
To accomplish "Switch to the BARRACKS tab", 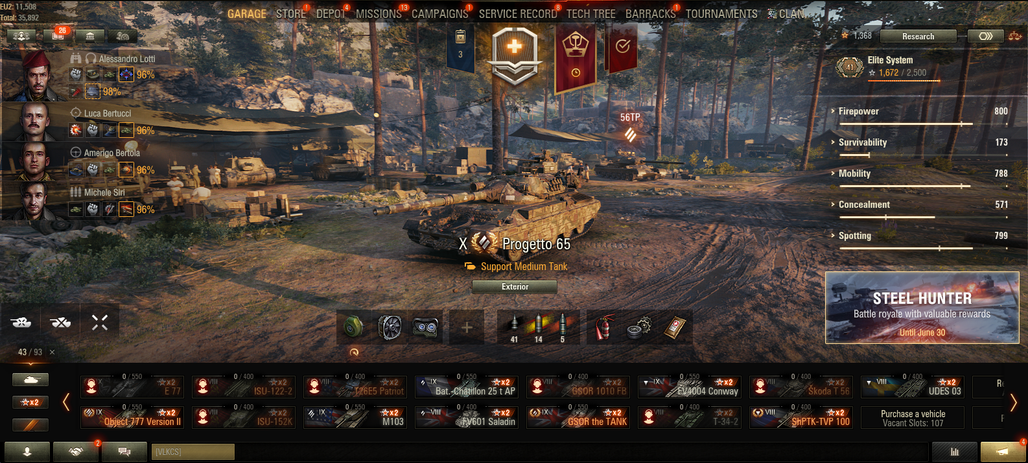I will coord(650,14).
